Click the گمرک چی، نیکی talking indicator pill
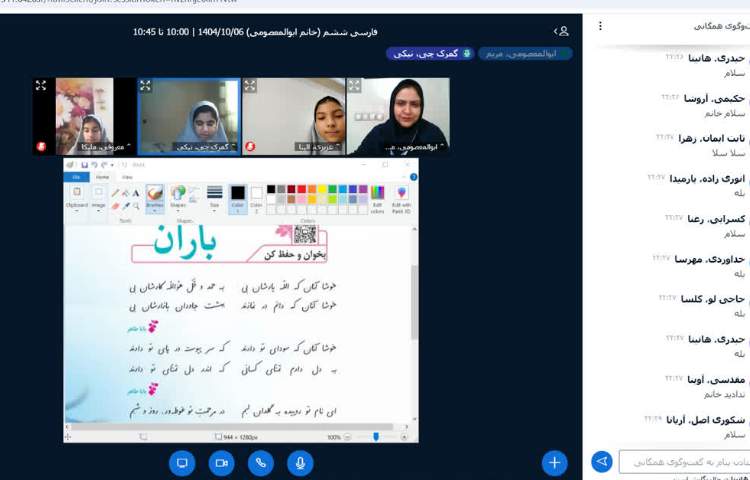This screenshot has width=750, height=480. tap(430, 54)
